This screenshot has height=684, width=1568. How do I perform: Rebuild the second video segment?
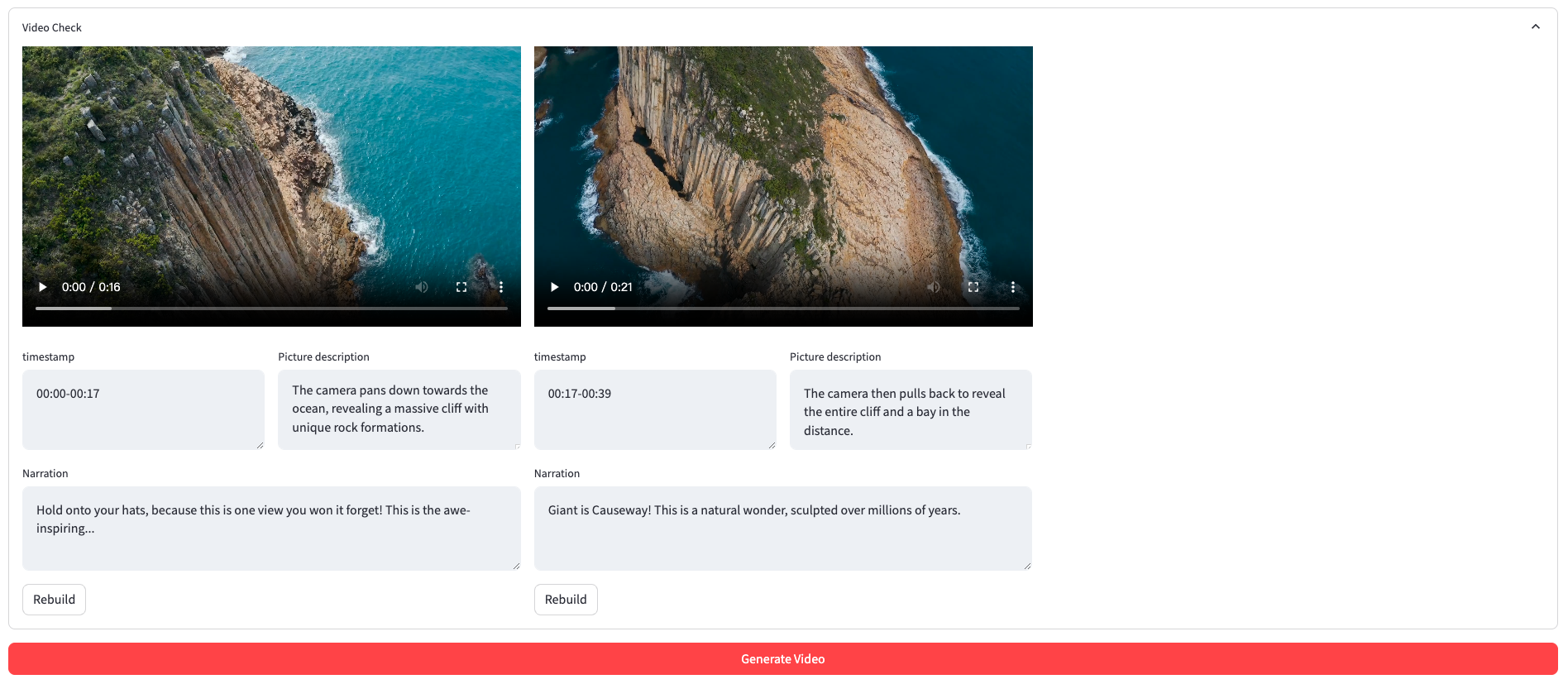pyautogui.click(x=566, y=600)
